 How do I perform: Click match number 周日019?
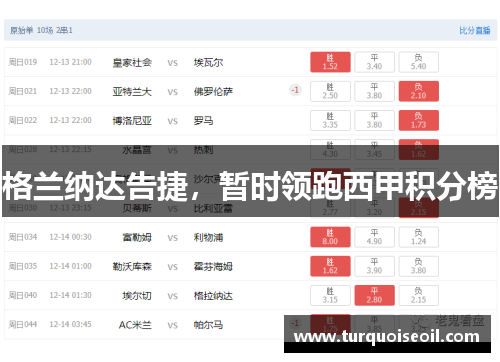tap(23, 62)
